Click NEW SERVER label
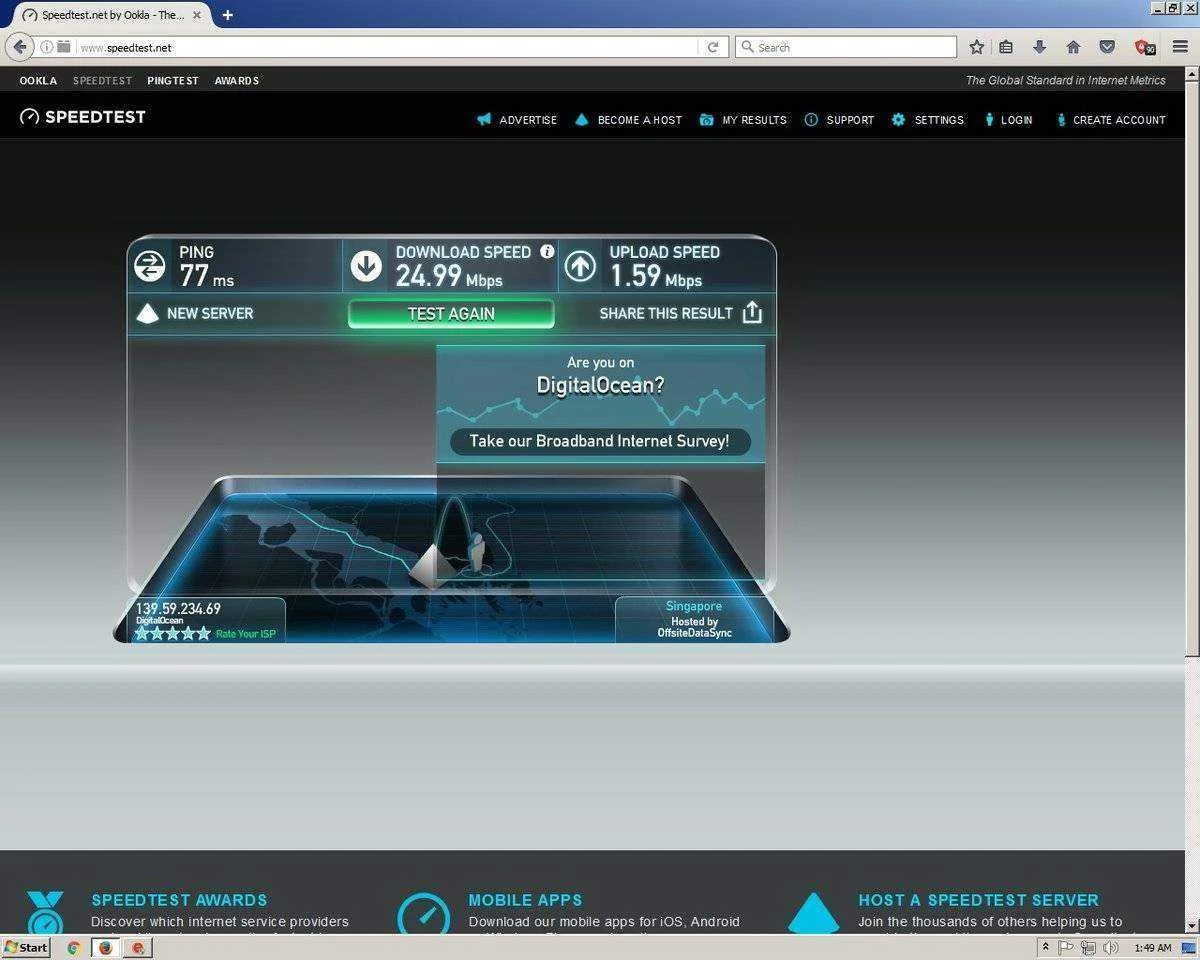 [x=210, y=313]
